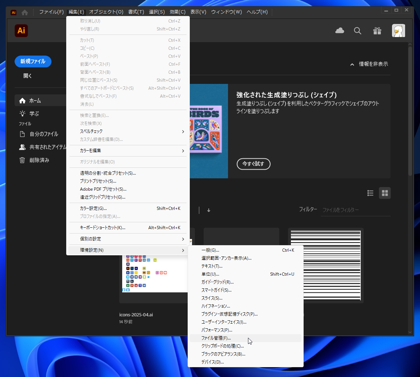Open the ヘルプ(H) menu
This screenshot has height=377, width=420.
257,12
